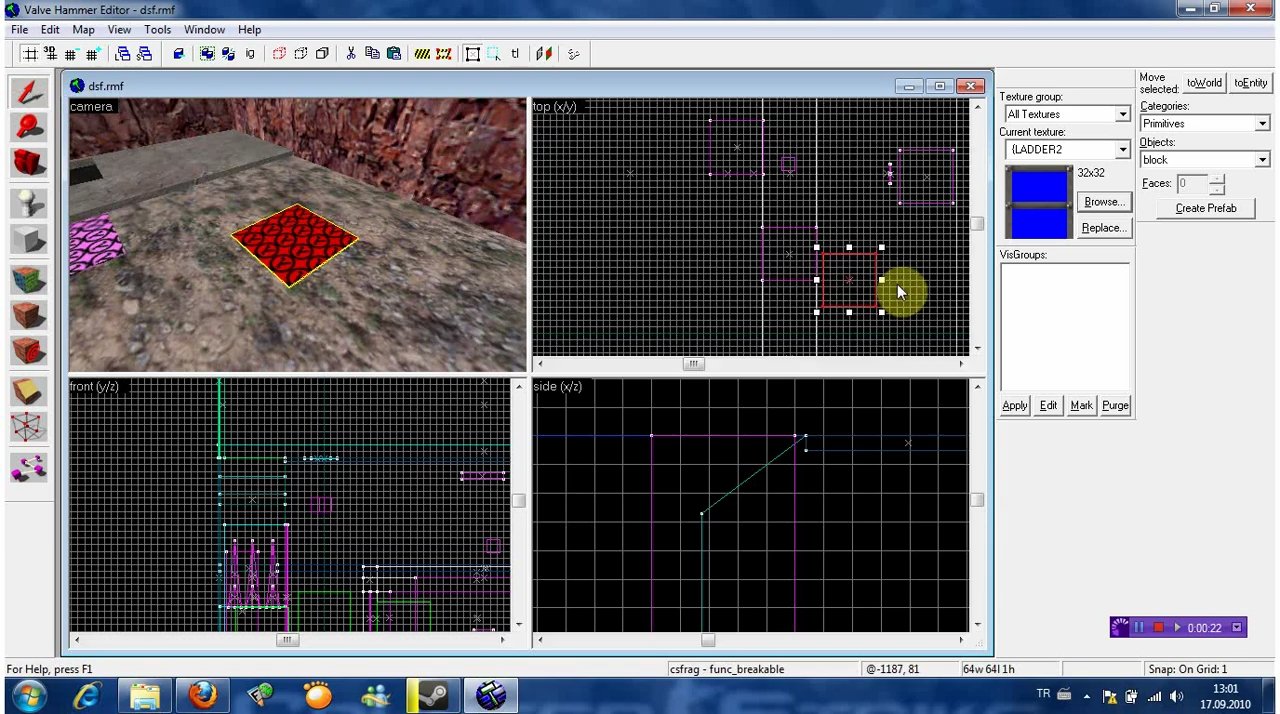Click the Copy icon
This screenshot has width=1280, height=714.
tap(372, 54)
